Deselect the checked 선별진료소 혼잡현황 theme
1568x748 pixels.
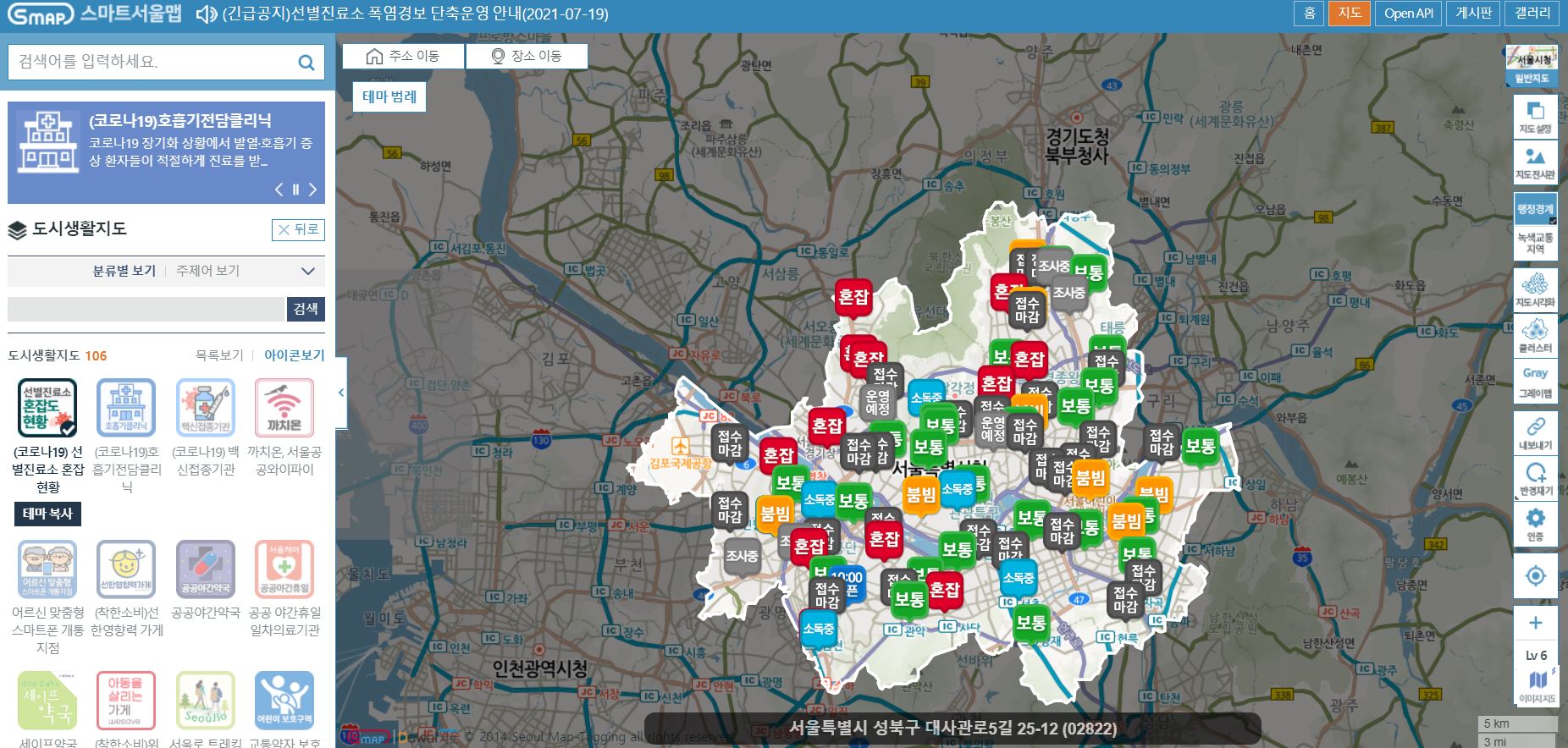[47, 407]
